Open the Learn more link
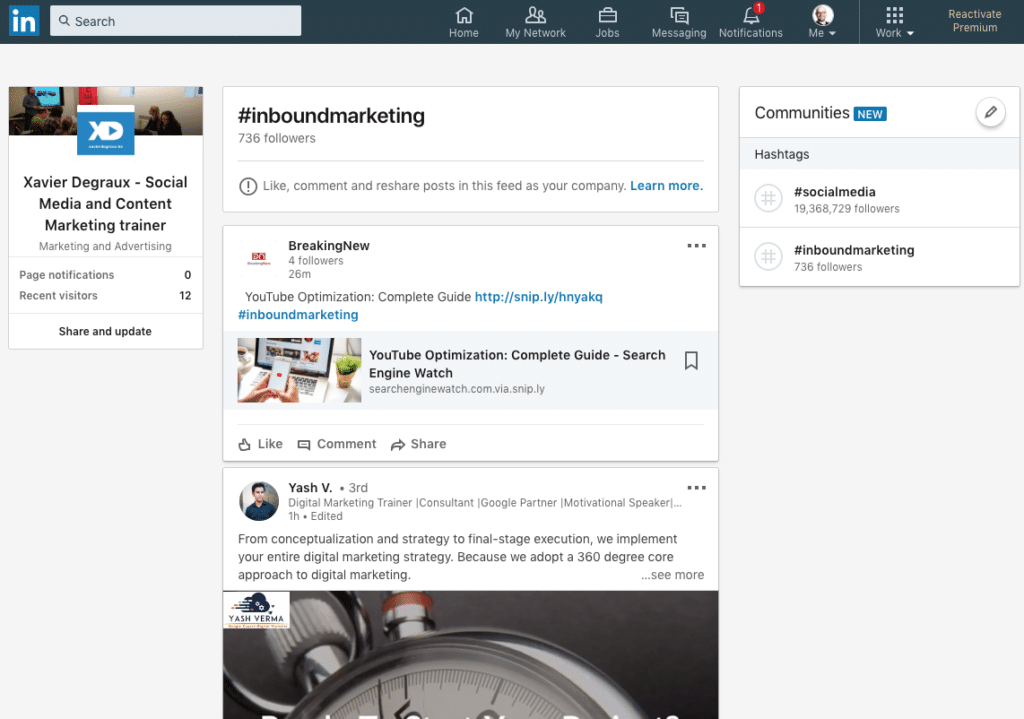 [x=666, y=185]
